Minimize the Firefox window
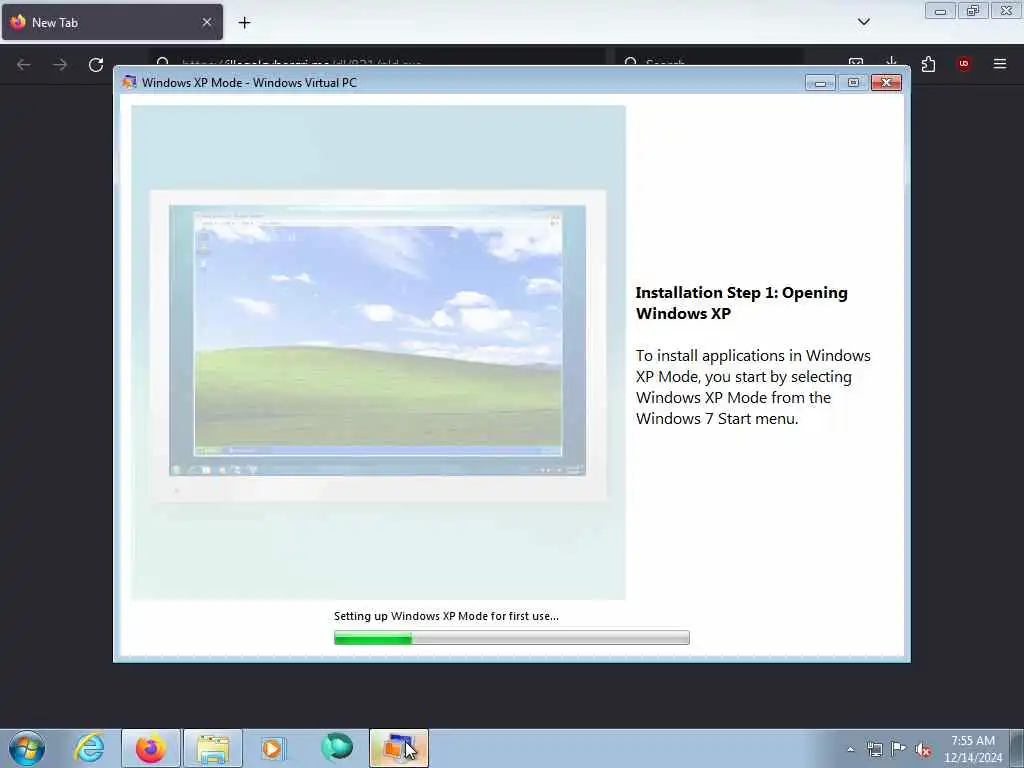Viewport: 1024px width, 768px height. pyautogui.click(x=940, y=10)
